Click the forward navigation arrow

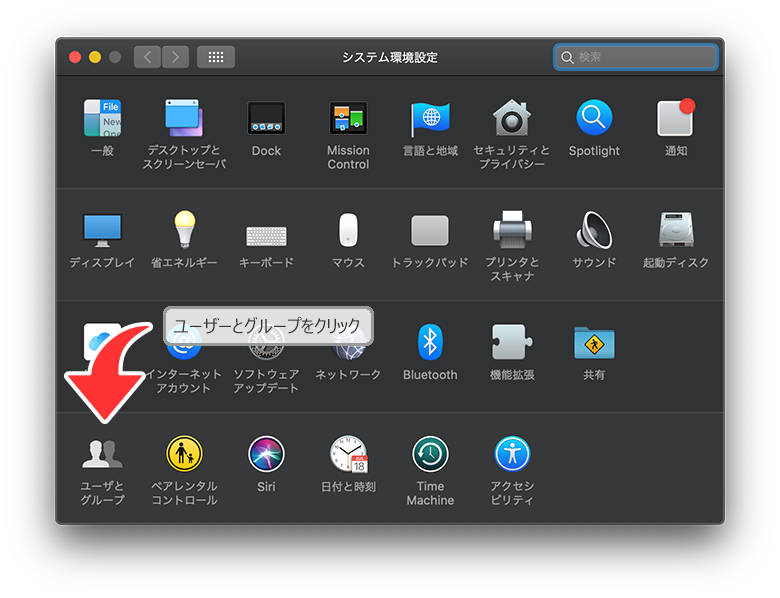(176, 57)
